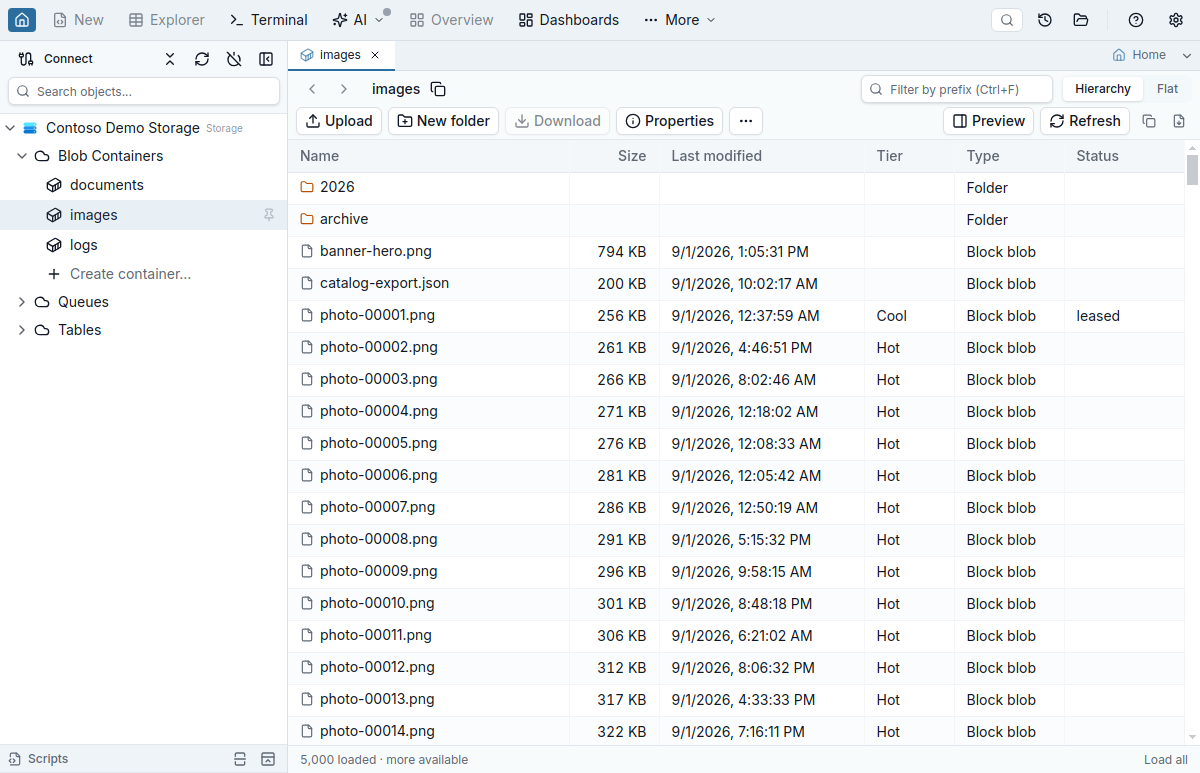Open the home icon in top bar
This screenshot has width=1200, height=773.
pyautogui.click(x=22, y=20)
